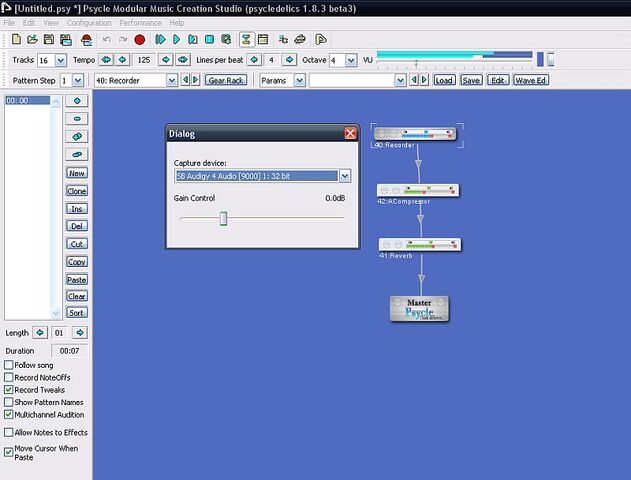Increase sequence position with the top diamond icon
This screenshot has height=480, width=631.
click(x=77, y=101)
